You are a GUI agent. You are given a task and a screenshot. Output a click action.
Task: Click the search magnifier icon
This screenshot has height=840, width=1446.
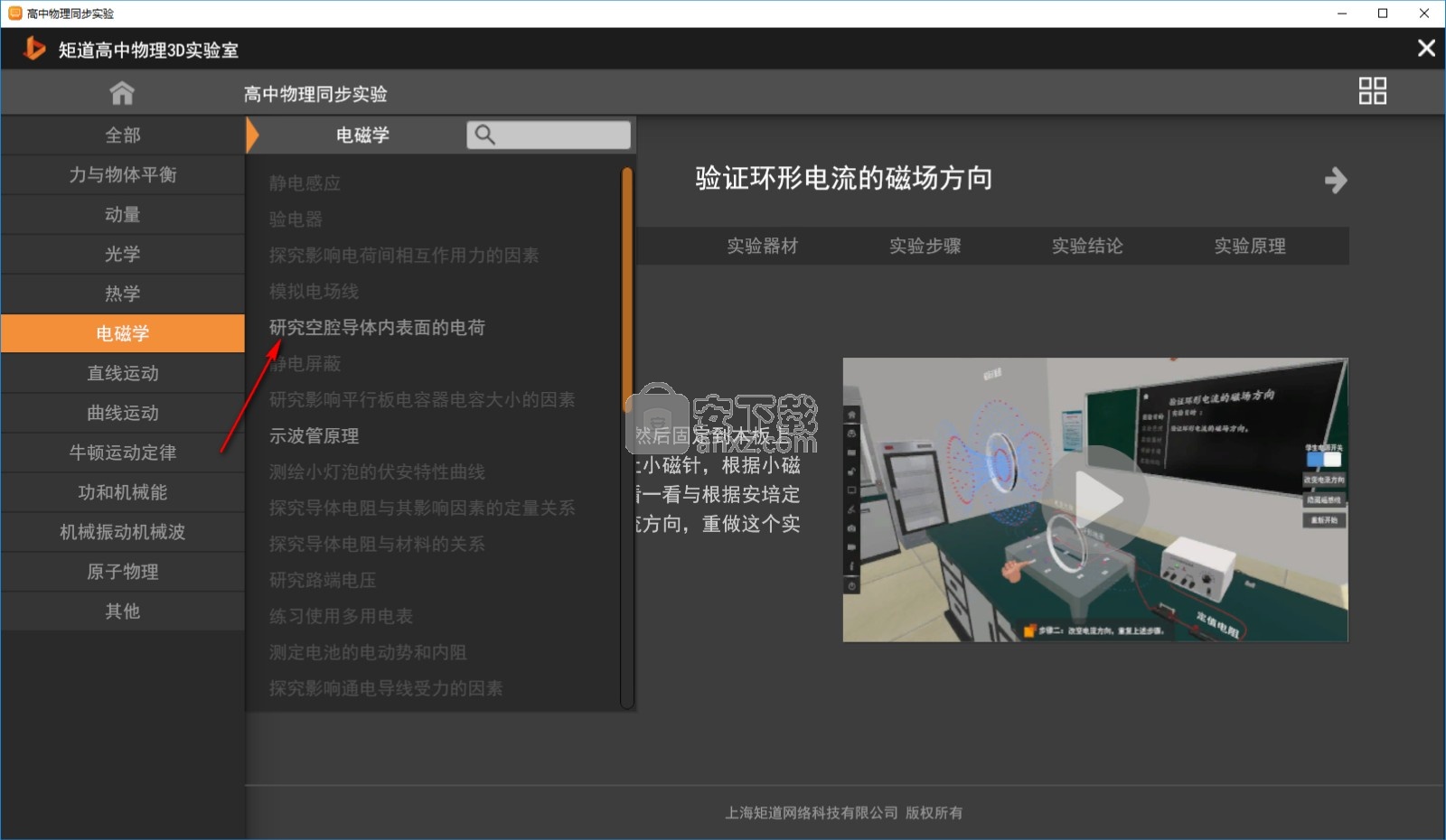(485, 135)
